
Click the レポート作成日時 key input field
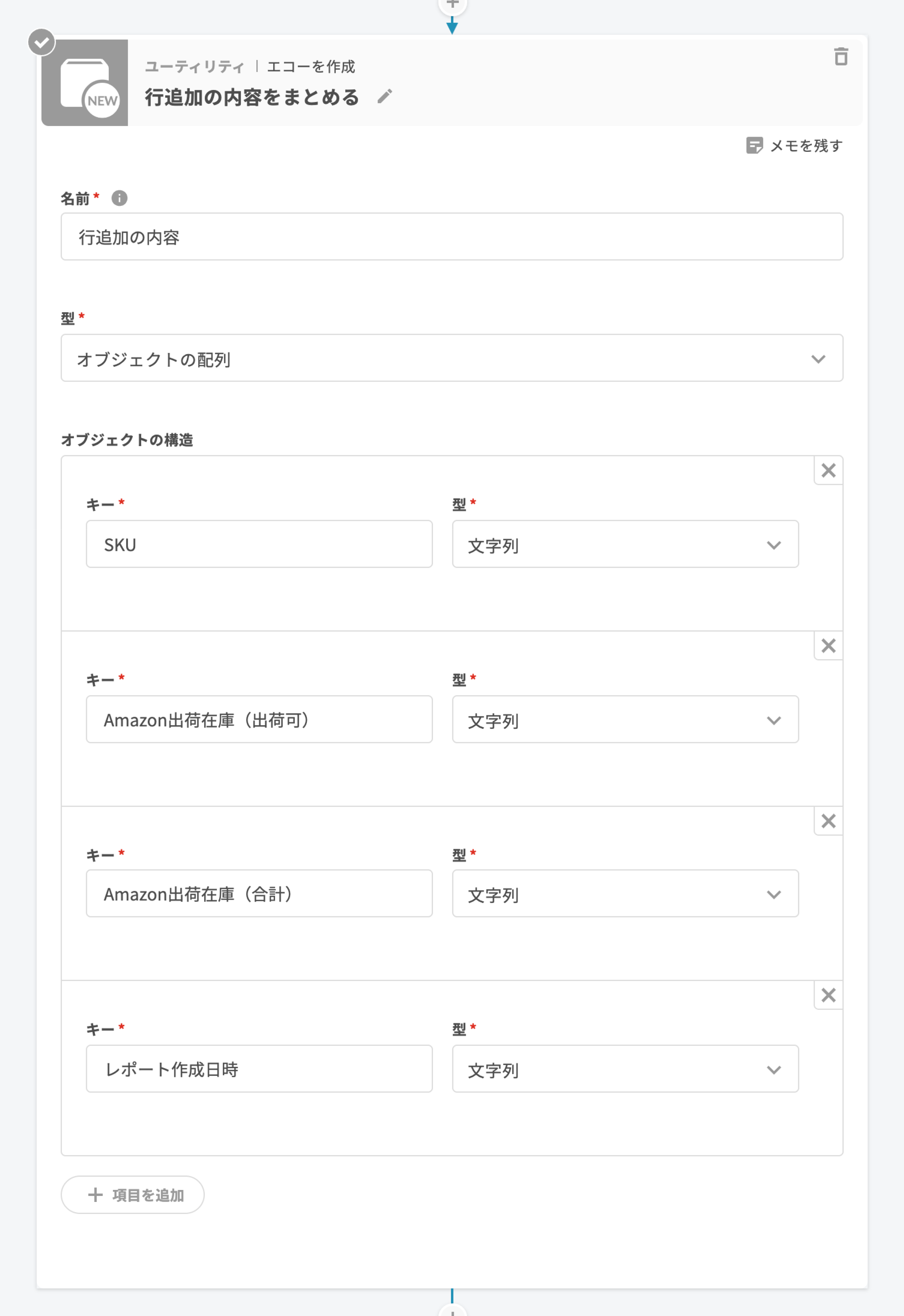pos(259,1068)
